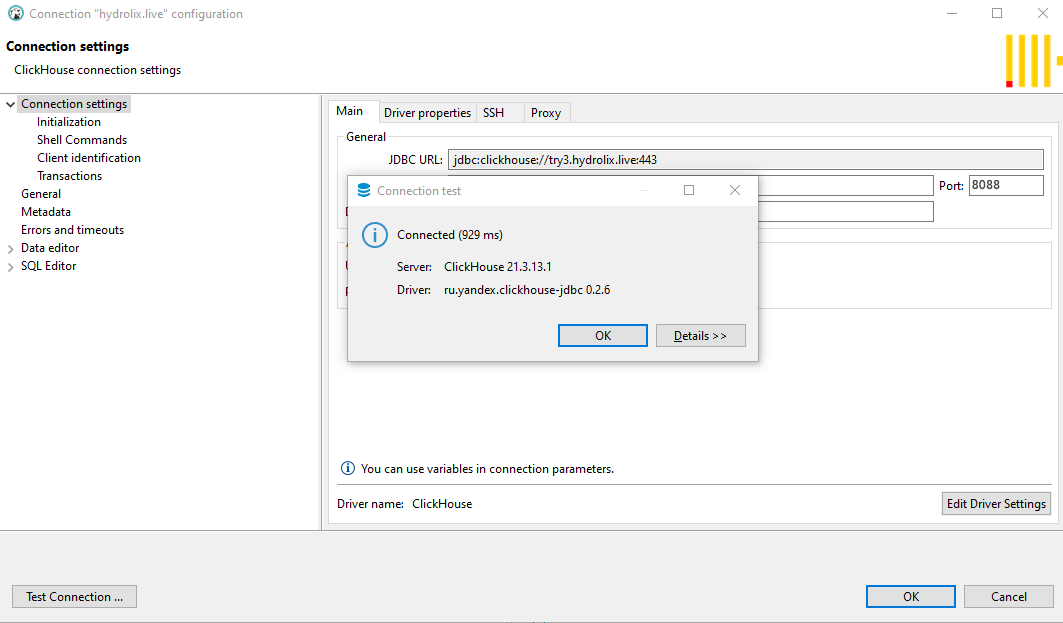Click Edit Driver Settings button
Viewport: 1063px width, 623px height.
pyautogui.click(x=996, y=504)
